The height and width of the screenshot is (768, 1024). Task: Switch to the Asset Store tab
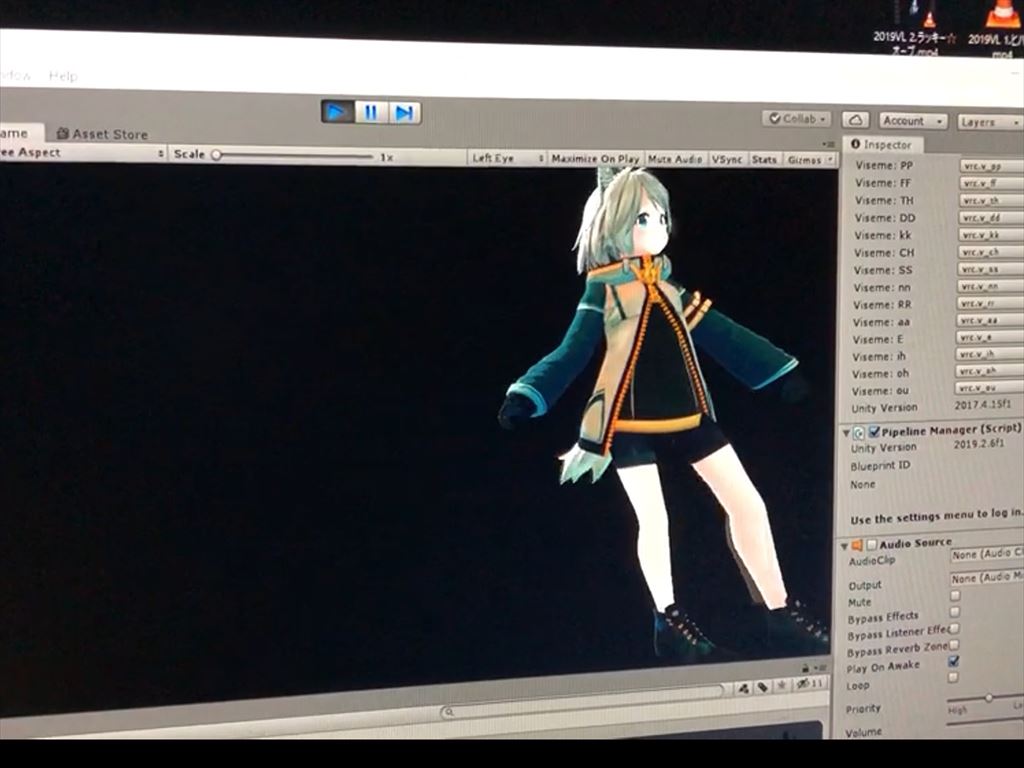click(x=103, y=134)
